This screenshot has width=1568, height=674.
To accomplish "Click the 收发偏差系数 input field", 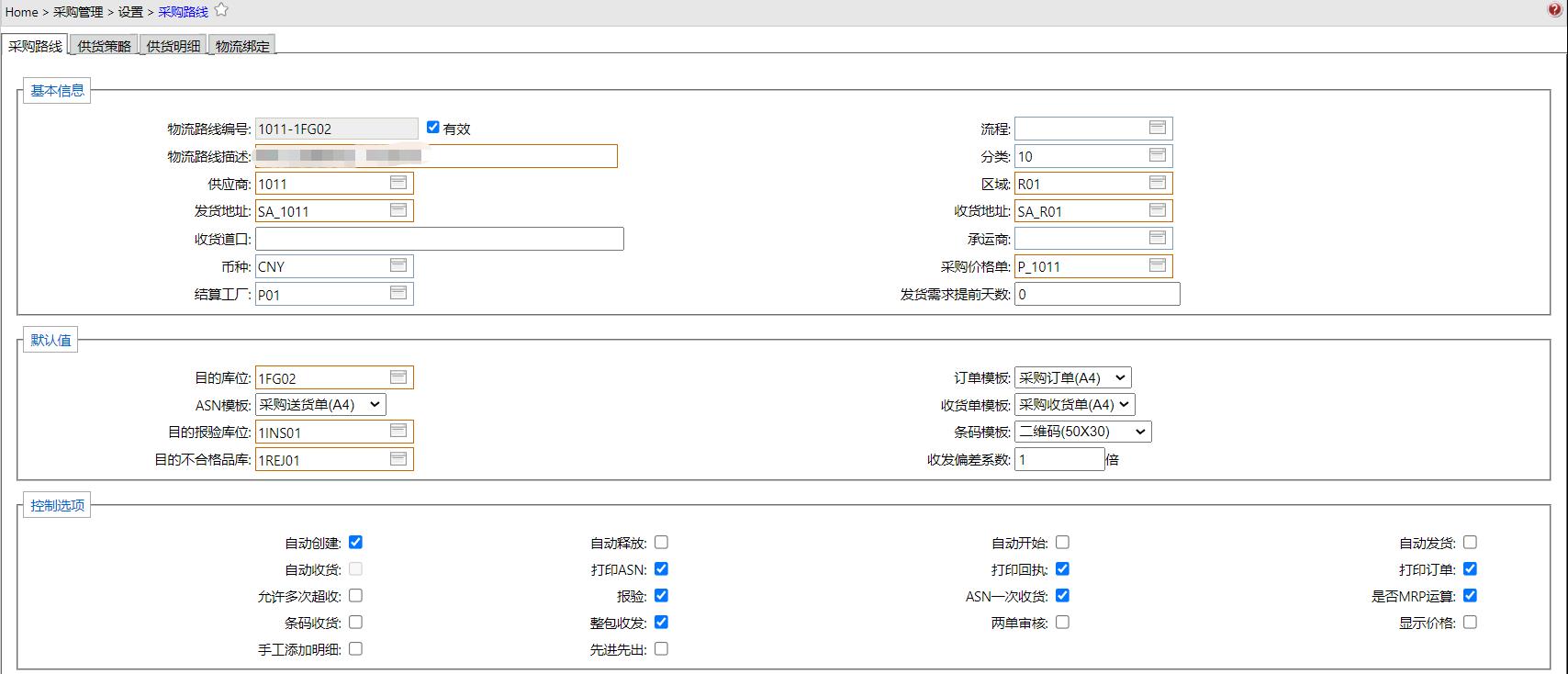I will coord(1059,459).
